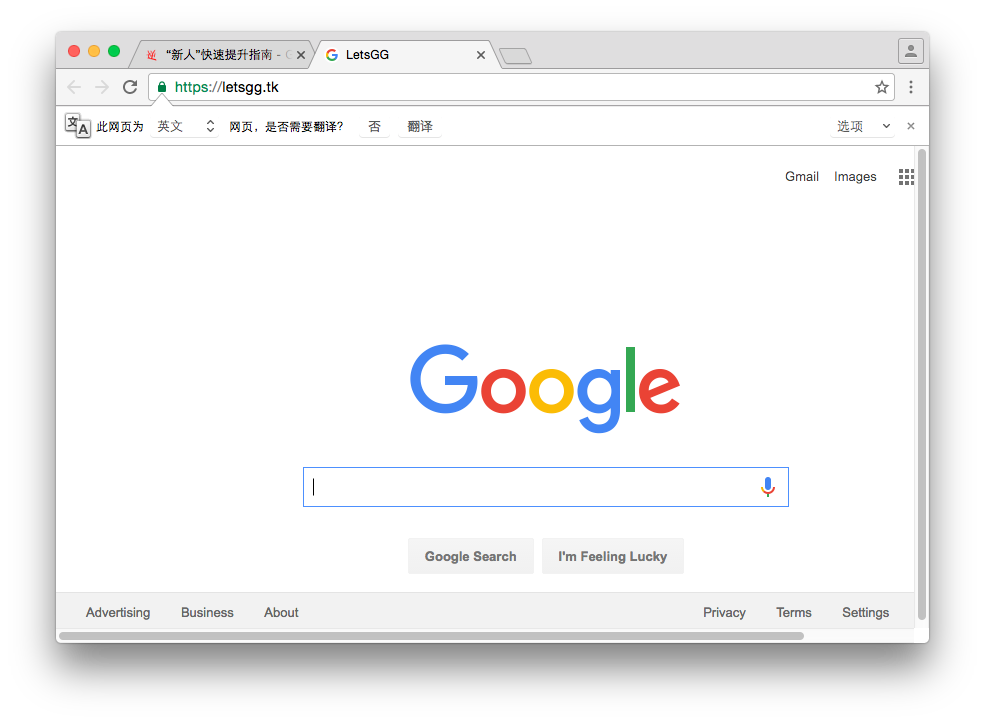
Task: Open the Chrome three-dot menu
Action: tap(911, 87)
